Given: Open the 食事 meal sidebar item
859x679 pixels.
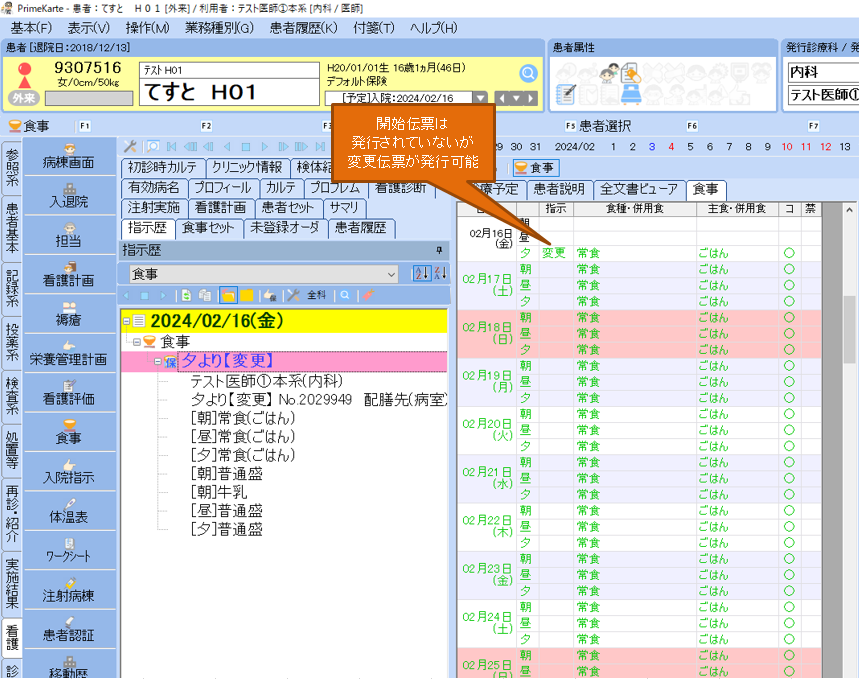Looking at the screenshot, I should click(x=69, y=433).
